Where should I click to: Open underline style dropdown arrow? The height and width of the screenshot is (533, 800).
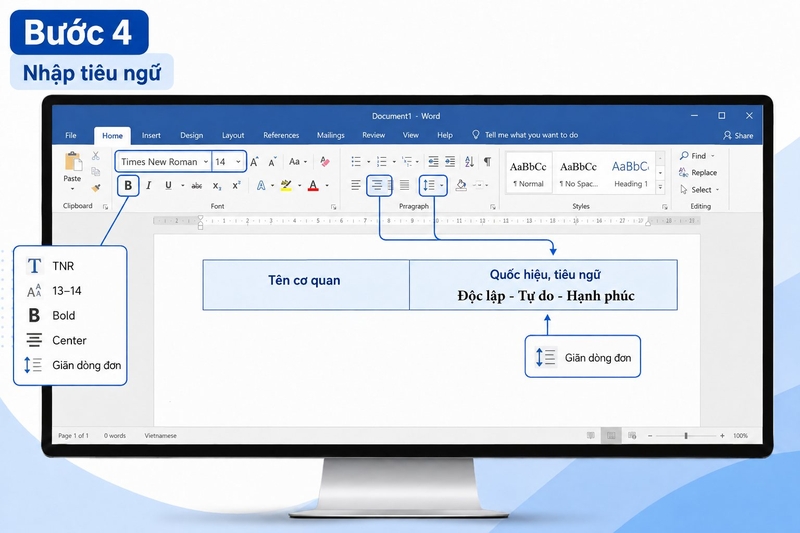(182, 186)
